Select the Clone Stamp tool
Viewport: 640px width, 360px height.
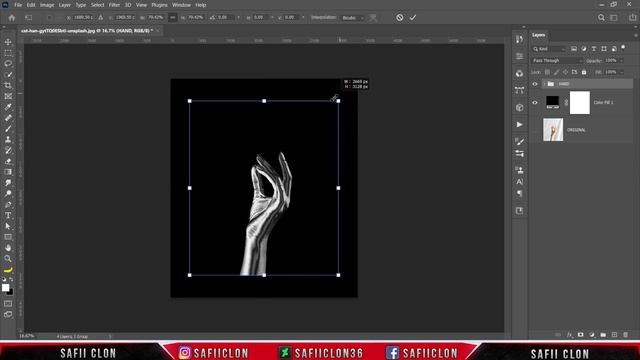point(8,140)
